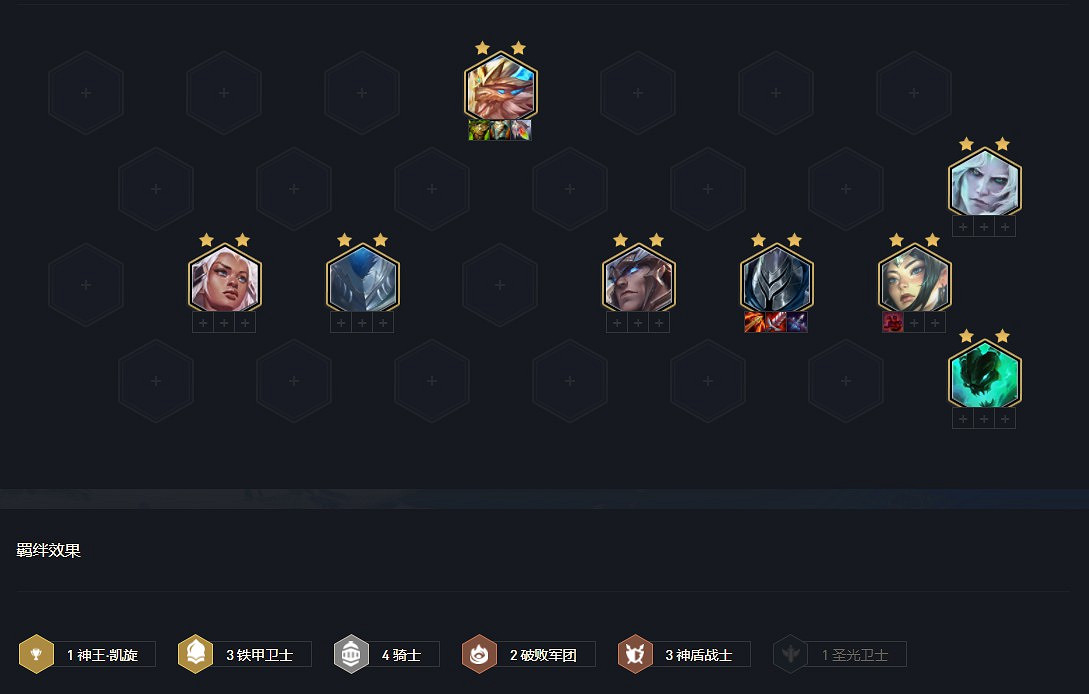The image size is (1089, 694).
Task: Select the blue armored champion portrait
Action: pyautogui.click(x=363, y=278)
